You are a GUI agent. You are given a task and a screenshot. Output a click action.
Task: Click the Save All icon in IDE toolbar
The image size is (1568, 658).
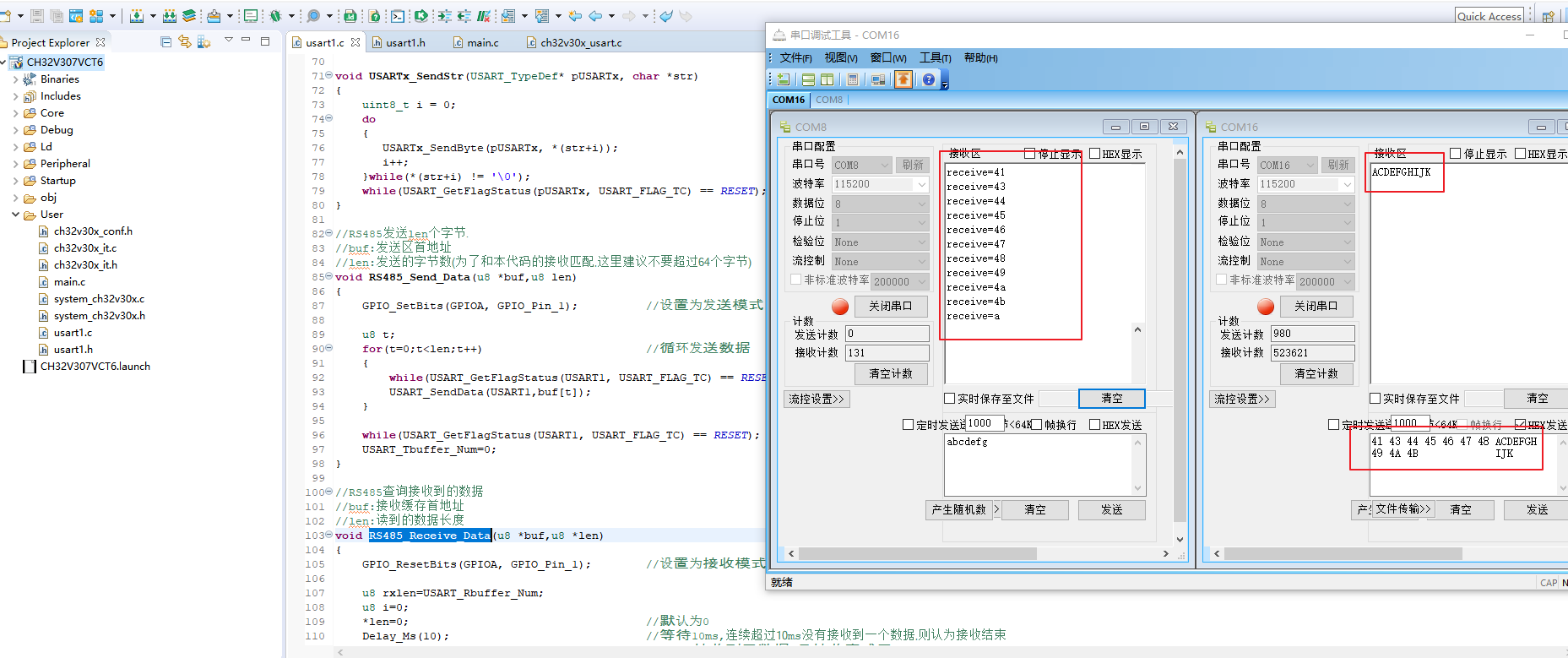57,16
